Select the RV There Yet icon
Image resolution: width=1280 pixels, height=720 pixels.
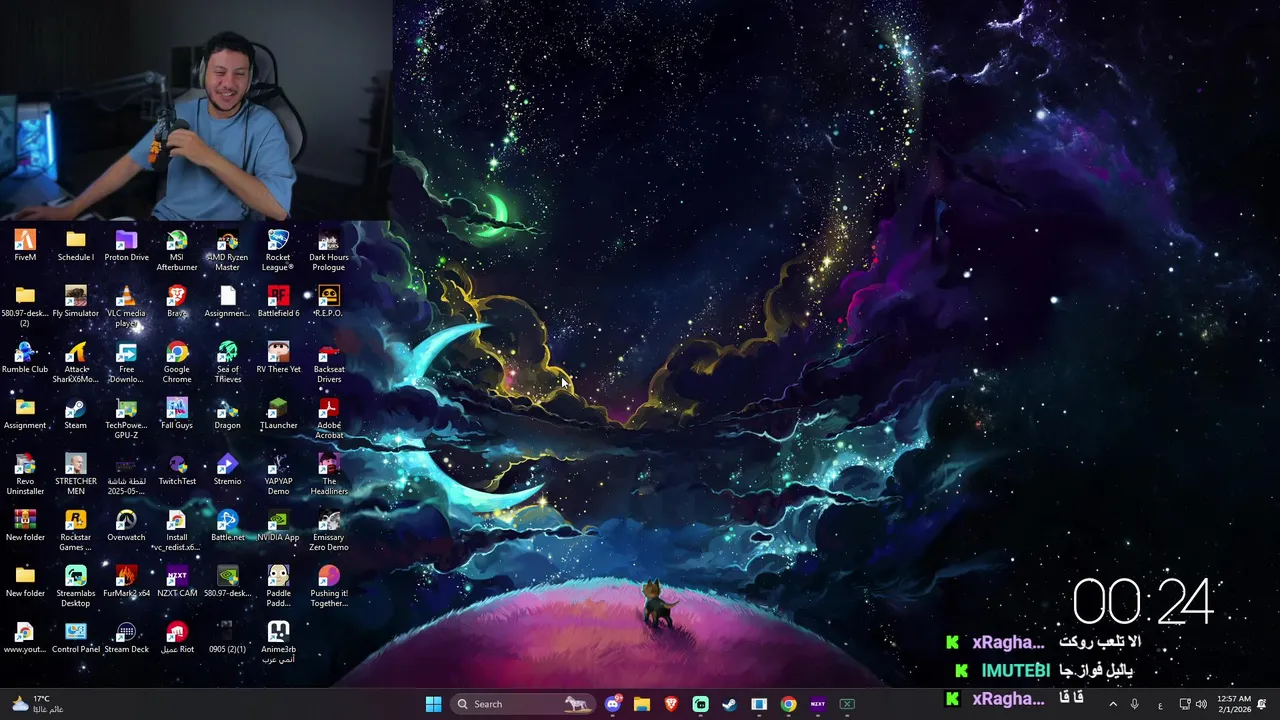[278, 358]
